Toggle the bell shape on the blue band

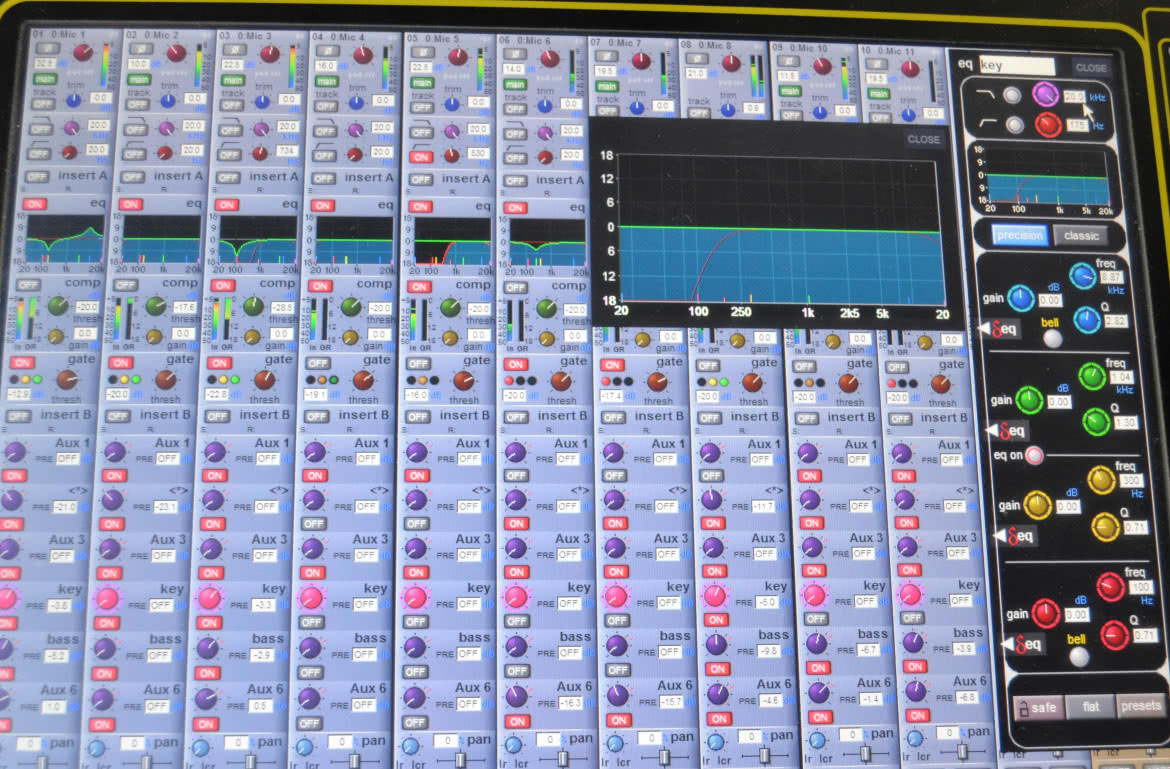tap(1052, 339)
